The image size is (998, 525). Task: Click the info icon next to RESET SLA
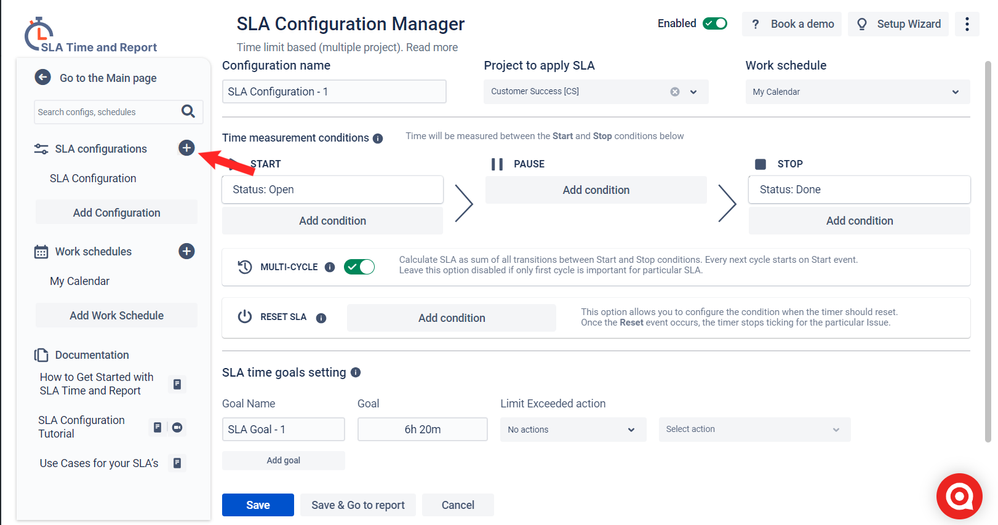coord(321,318)
